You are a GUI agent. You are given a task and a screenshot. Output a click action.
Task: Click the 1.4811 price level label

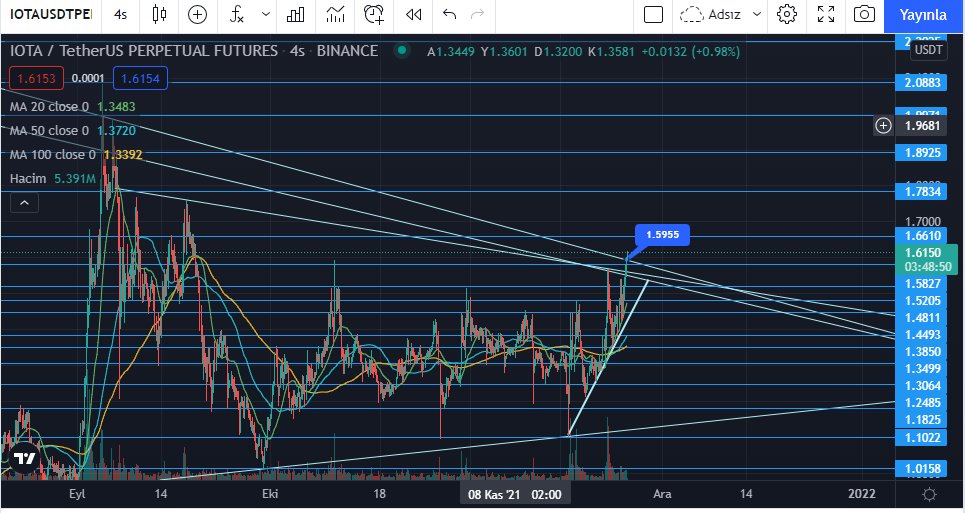tap(922, 317)
